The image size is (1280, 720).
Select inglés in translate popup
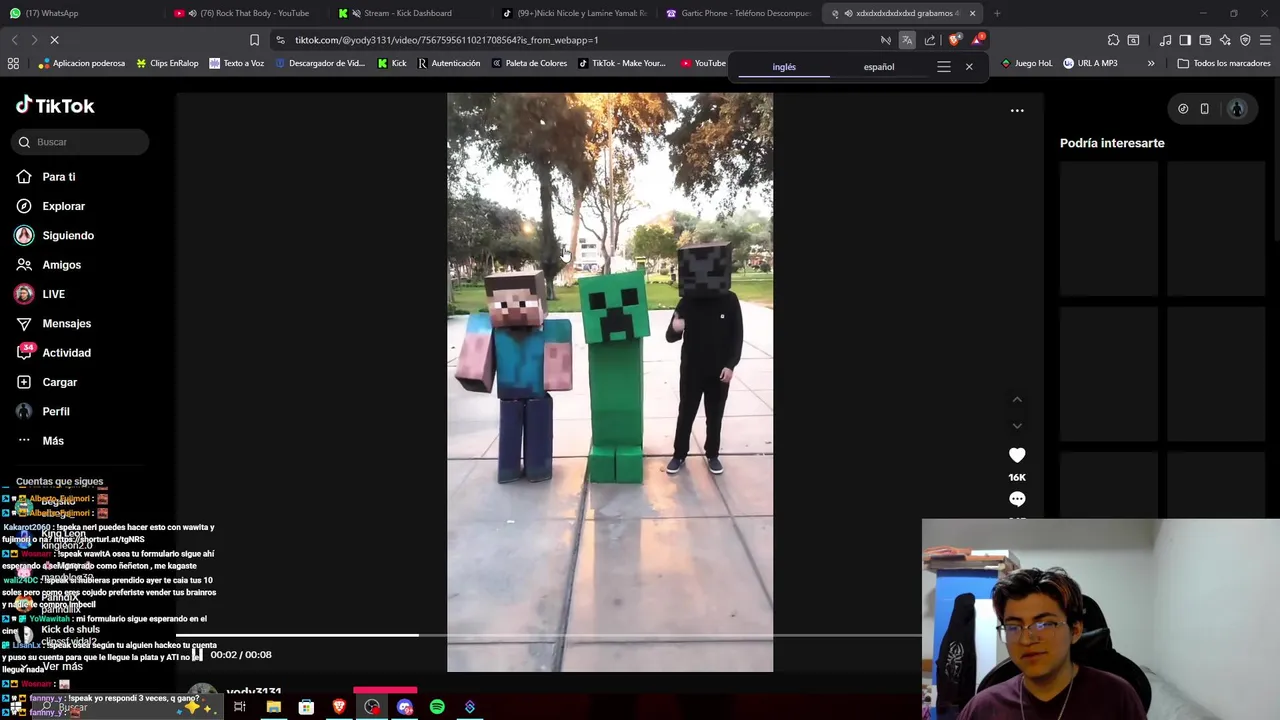click(x=784, y=67)
